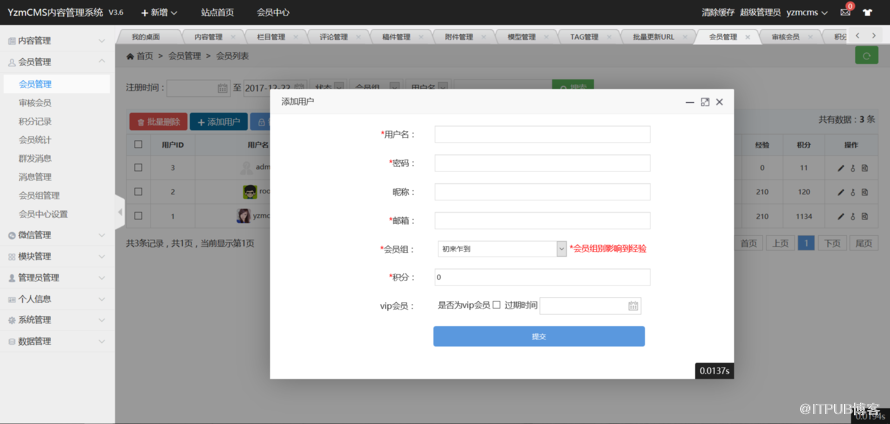Open calendar icon in 注册时间 start date field
Image resolution: width=890 pixels, height=424 pixels.
click(x=222, y=88)
